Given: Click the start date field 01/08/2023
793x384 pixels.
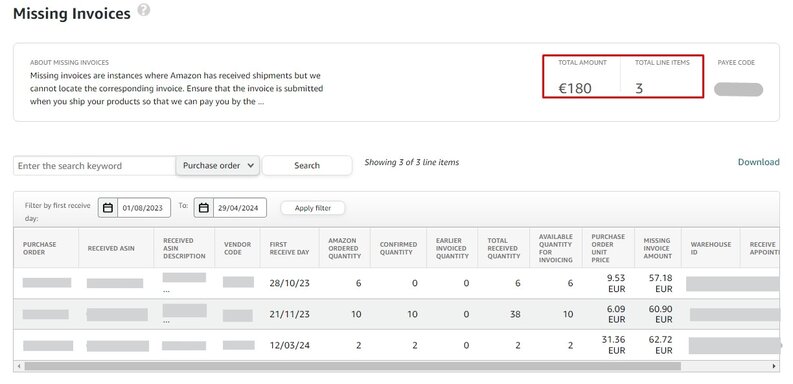Looking at the screenshot, I should coord(144,208).
